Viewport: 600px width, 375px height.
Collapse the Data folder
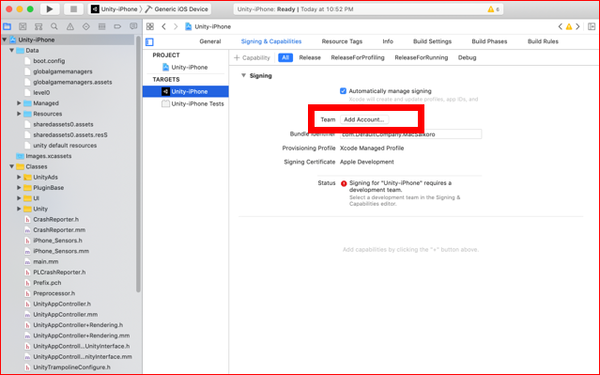pyautogui.click(x=12, y=50)
